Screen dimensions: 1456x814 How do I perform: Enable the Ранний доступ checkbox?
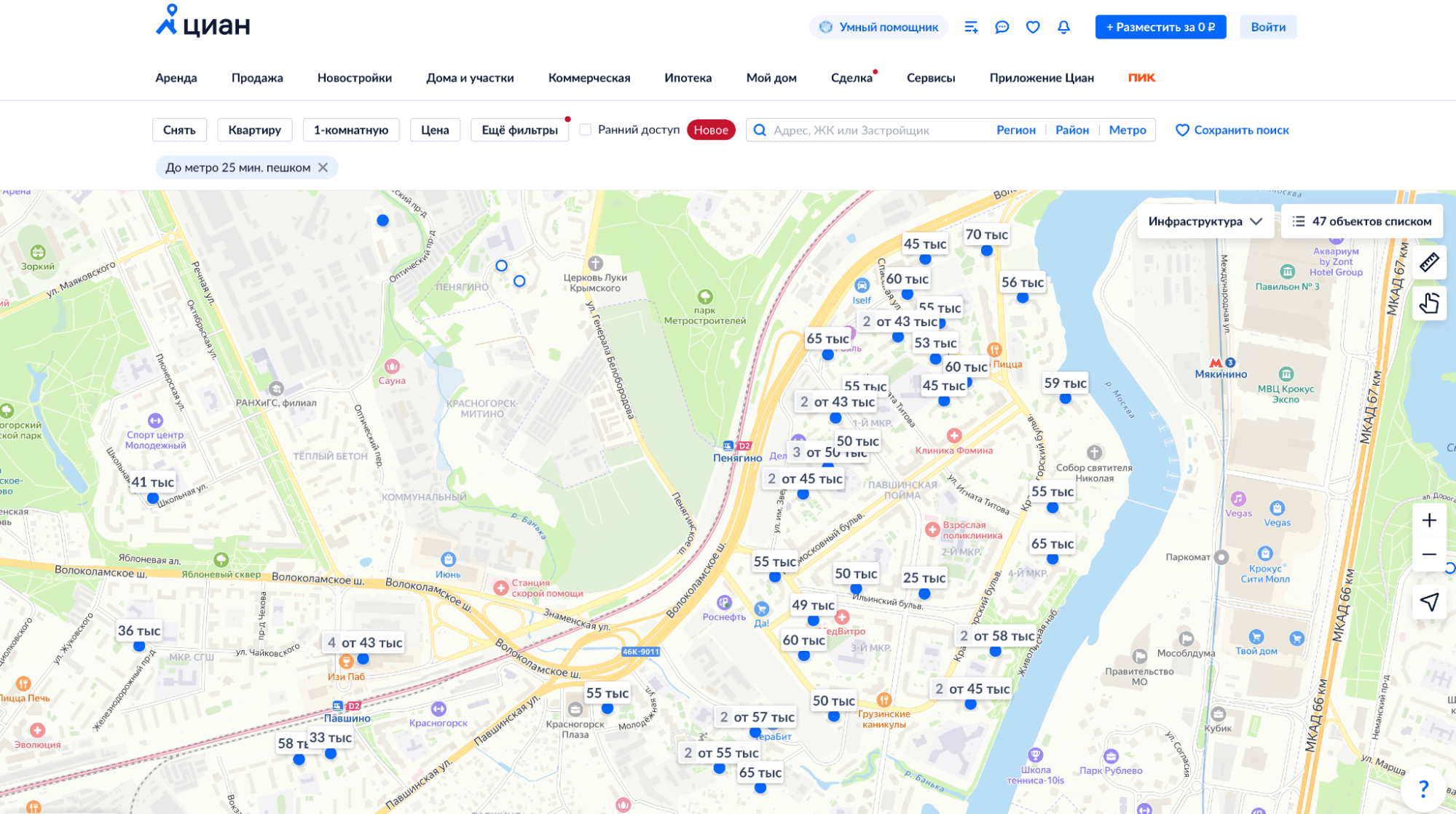pos(586,130)
